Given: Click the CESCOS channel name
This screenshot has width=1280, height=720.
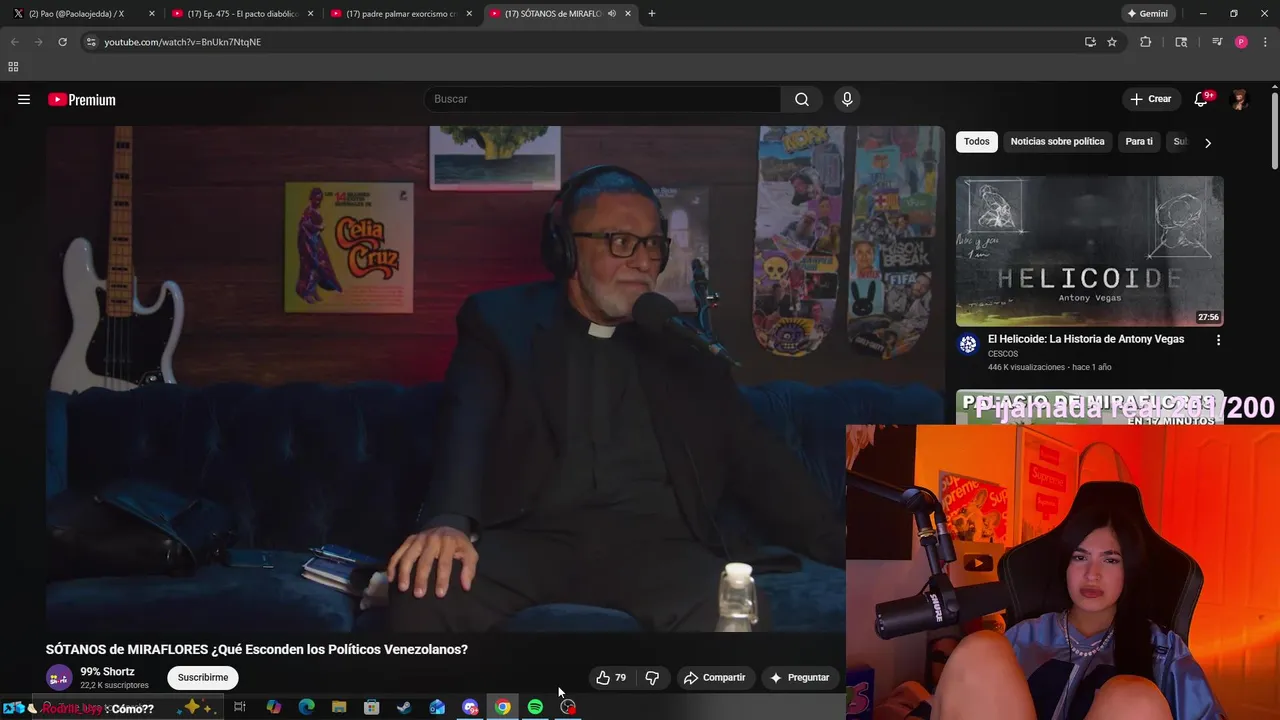Looking at the screenshot, I should tap(1003, 354).
